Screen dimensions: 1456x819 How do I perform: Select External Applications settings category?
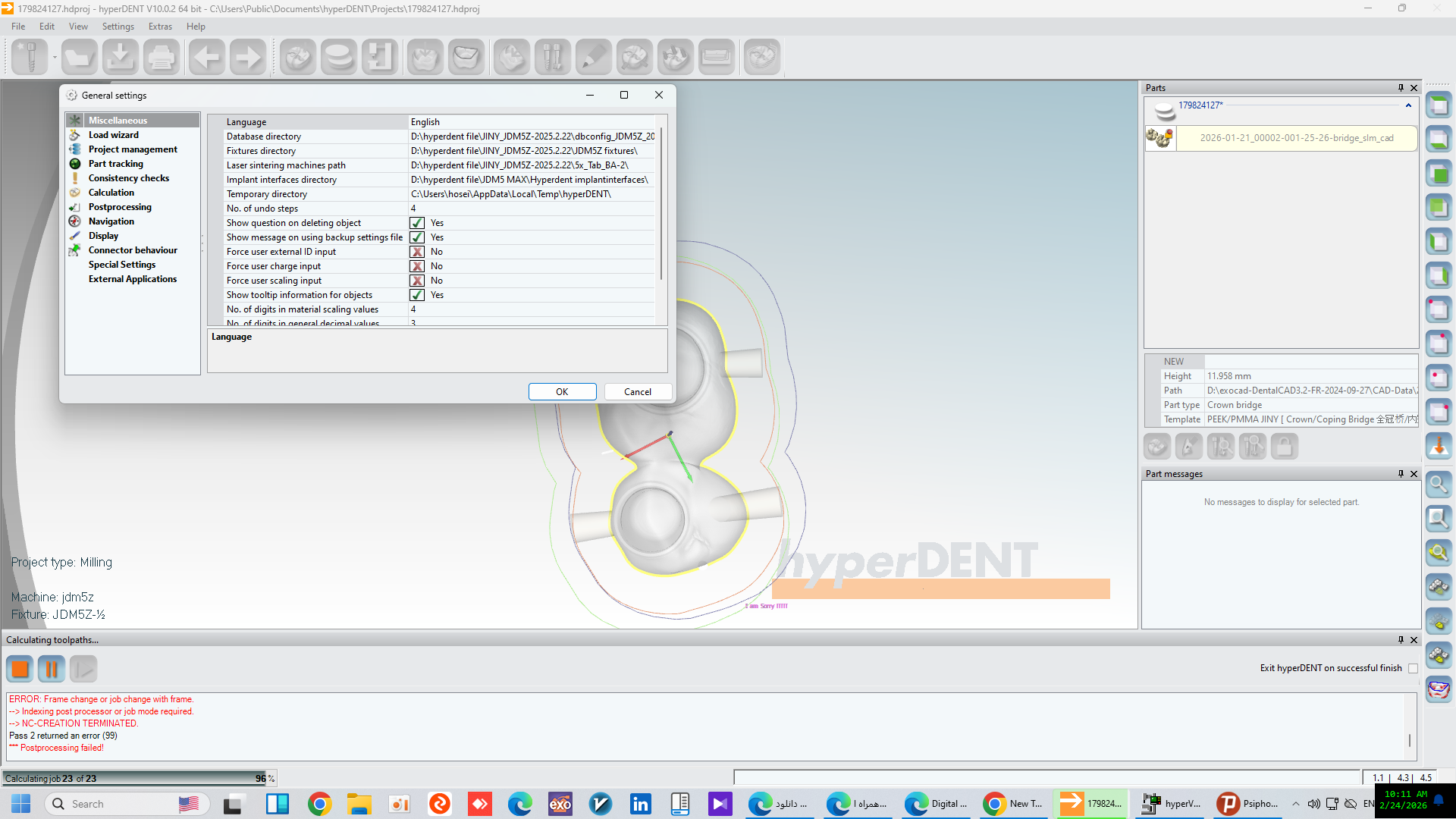tap(133, 279)
